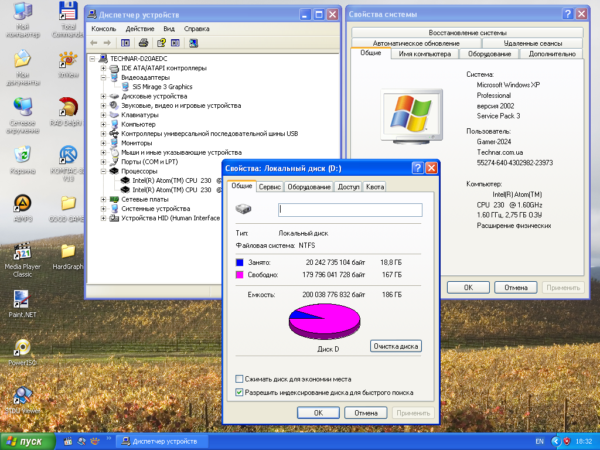This screenshot has height=450, width=600.
Task: Expand the Мониторы node
Action: (x=103, y=143)
